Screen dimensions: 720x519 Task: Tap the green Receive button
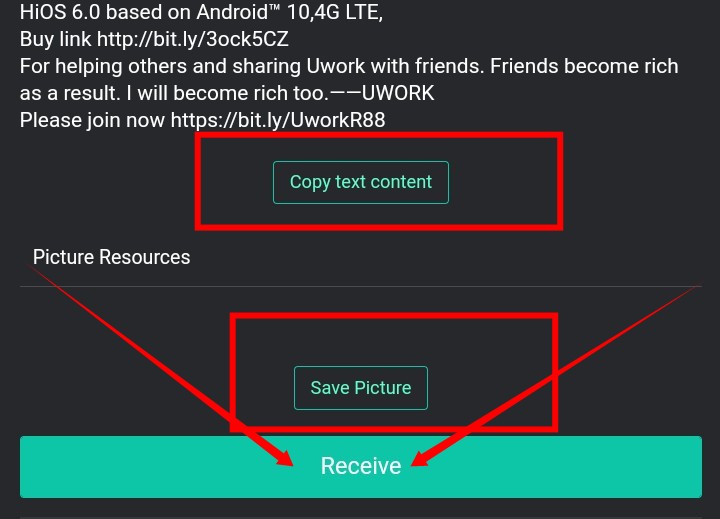360,466
